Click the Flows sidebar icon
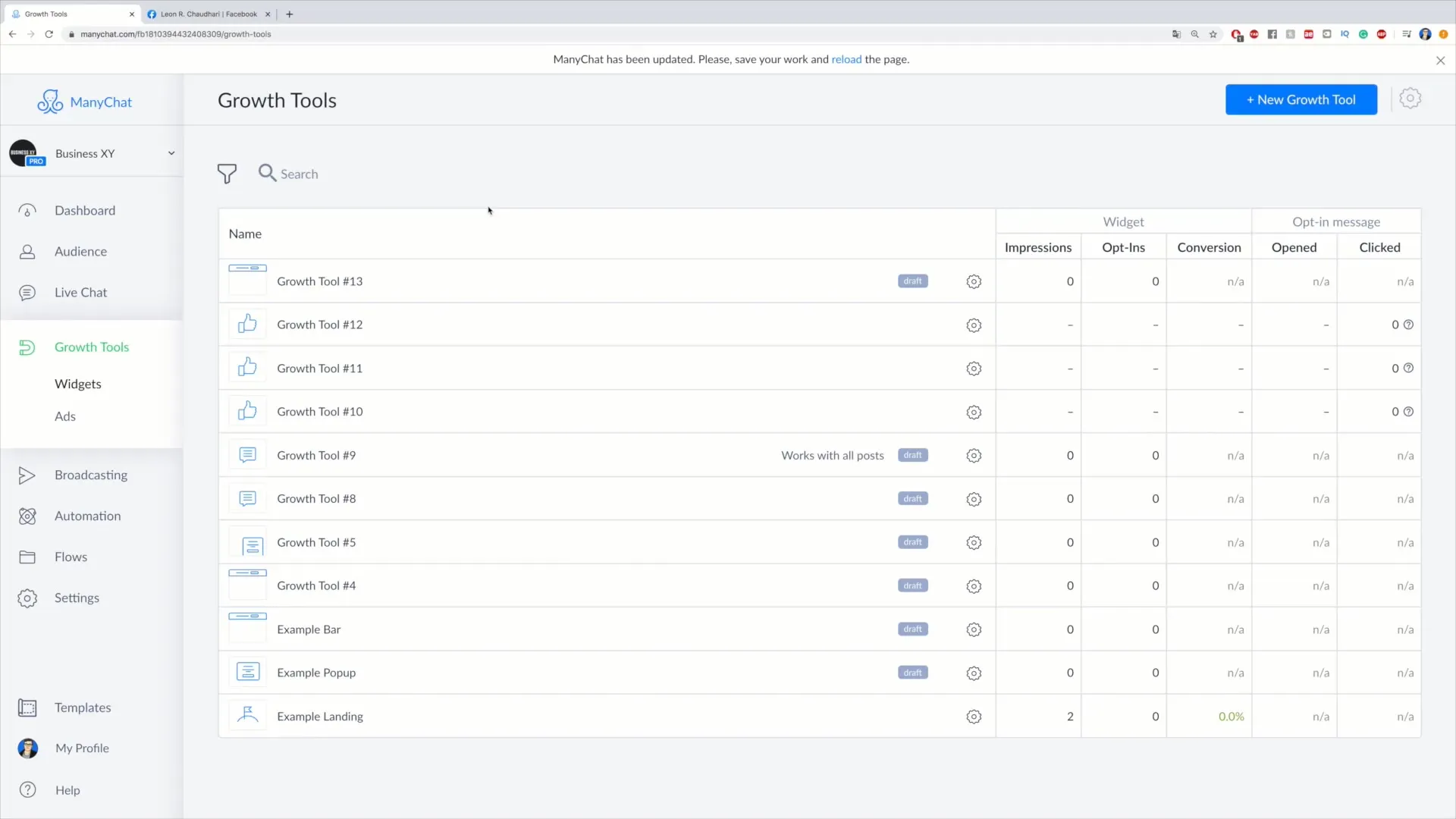 (x=27, y=556)
